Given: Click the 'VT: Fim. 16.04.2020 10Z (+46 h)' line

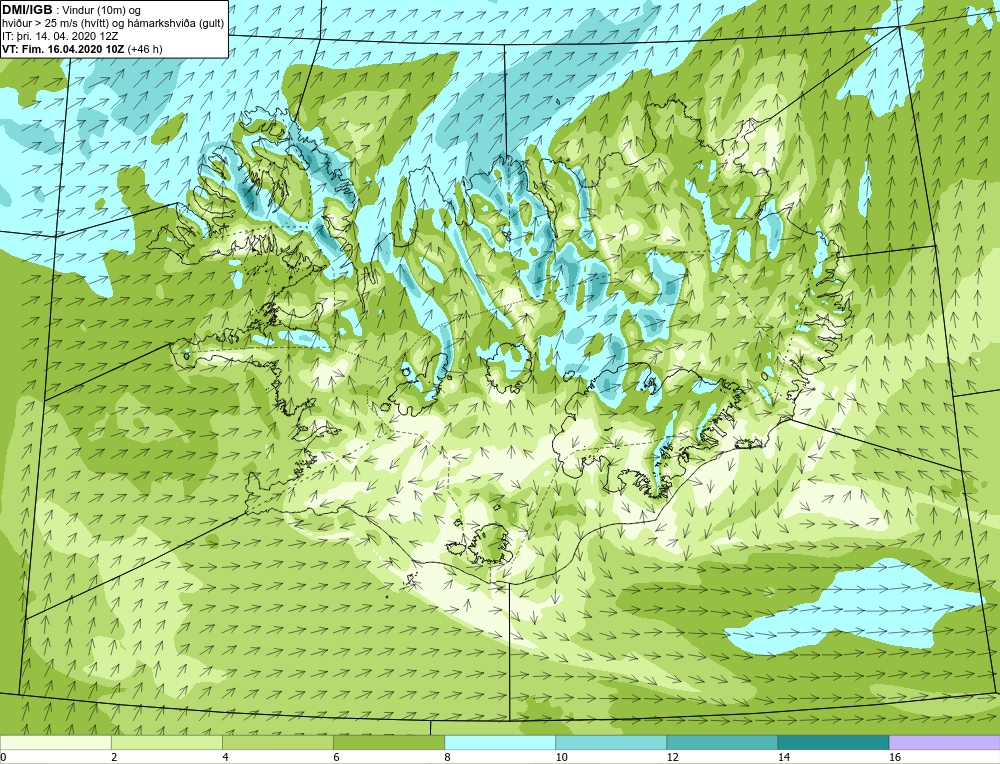Looking at the screenshot, I should click(x=82, y=49).
